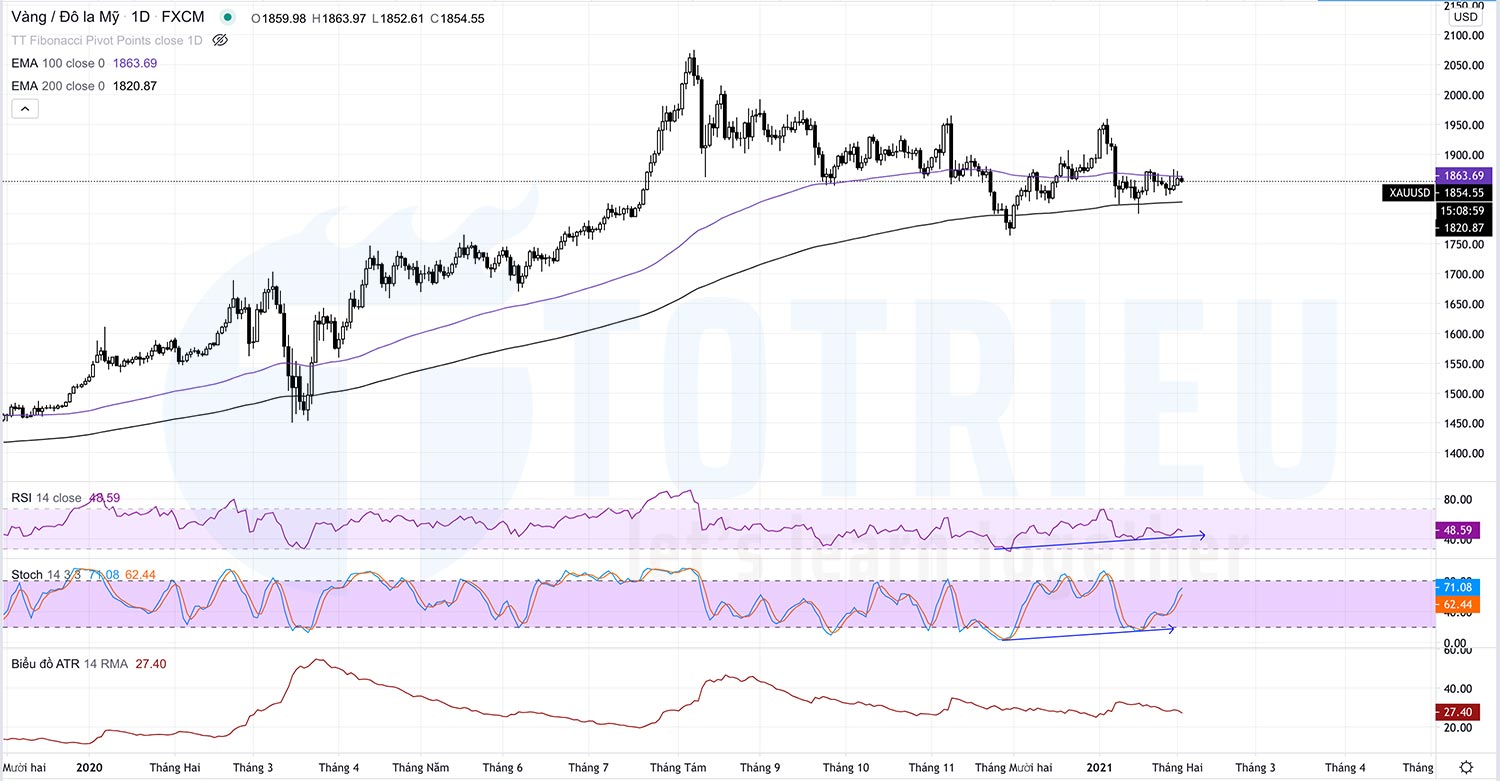Toggle the USD price scale unit
This screenshot has width=1500, height=781.
[x=1466, y=17]
